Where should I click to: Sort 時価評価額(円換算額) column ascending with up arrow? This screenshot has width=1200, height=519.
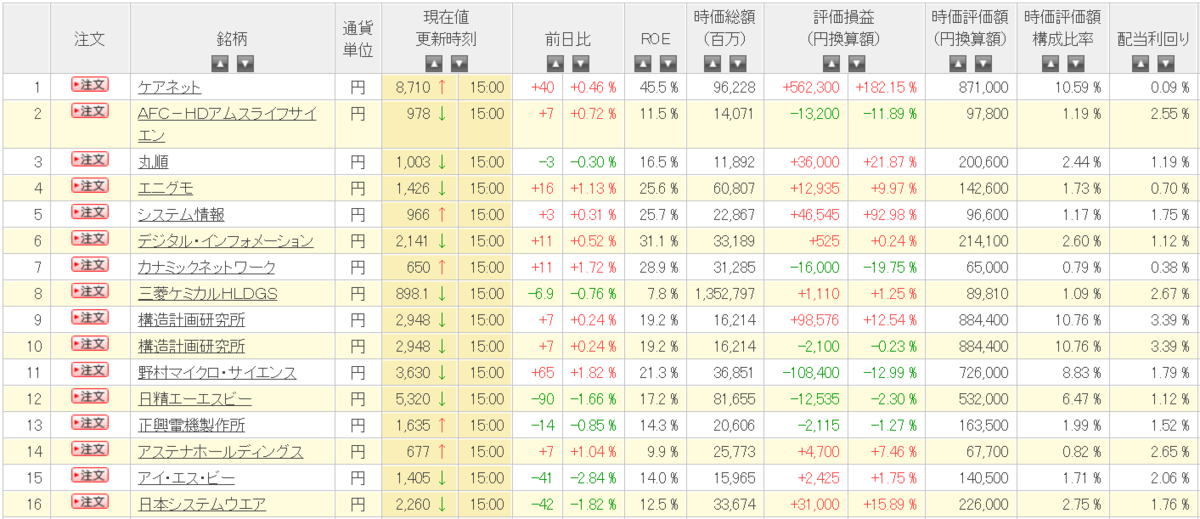[957, 63]
